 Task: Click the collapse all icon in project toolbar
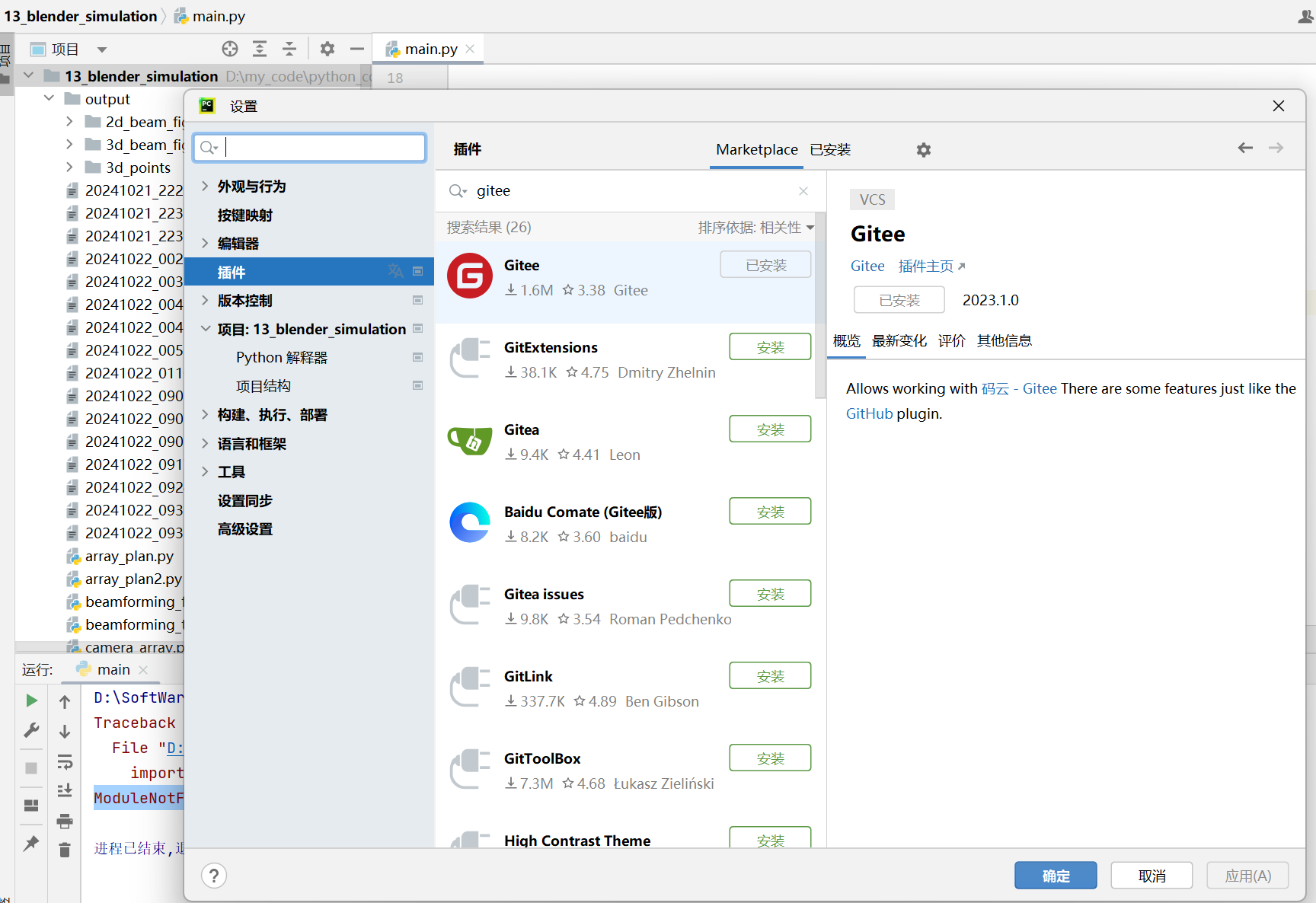(289, 49)
